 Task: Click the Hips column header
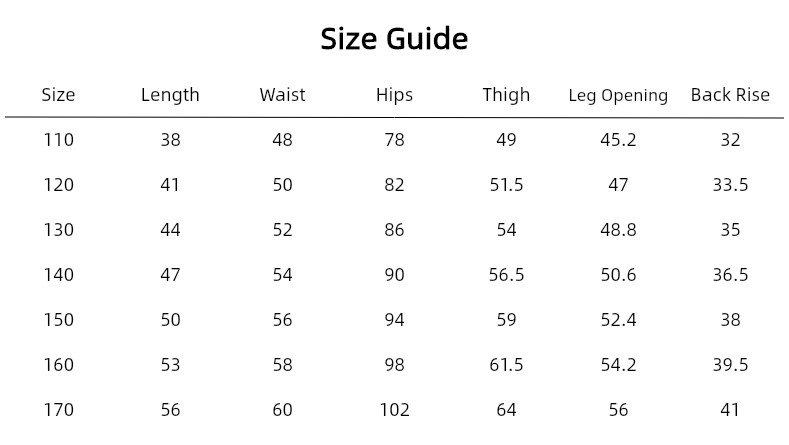click(394, 95)
